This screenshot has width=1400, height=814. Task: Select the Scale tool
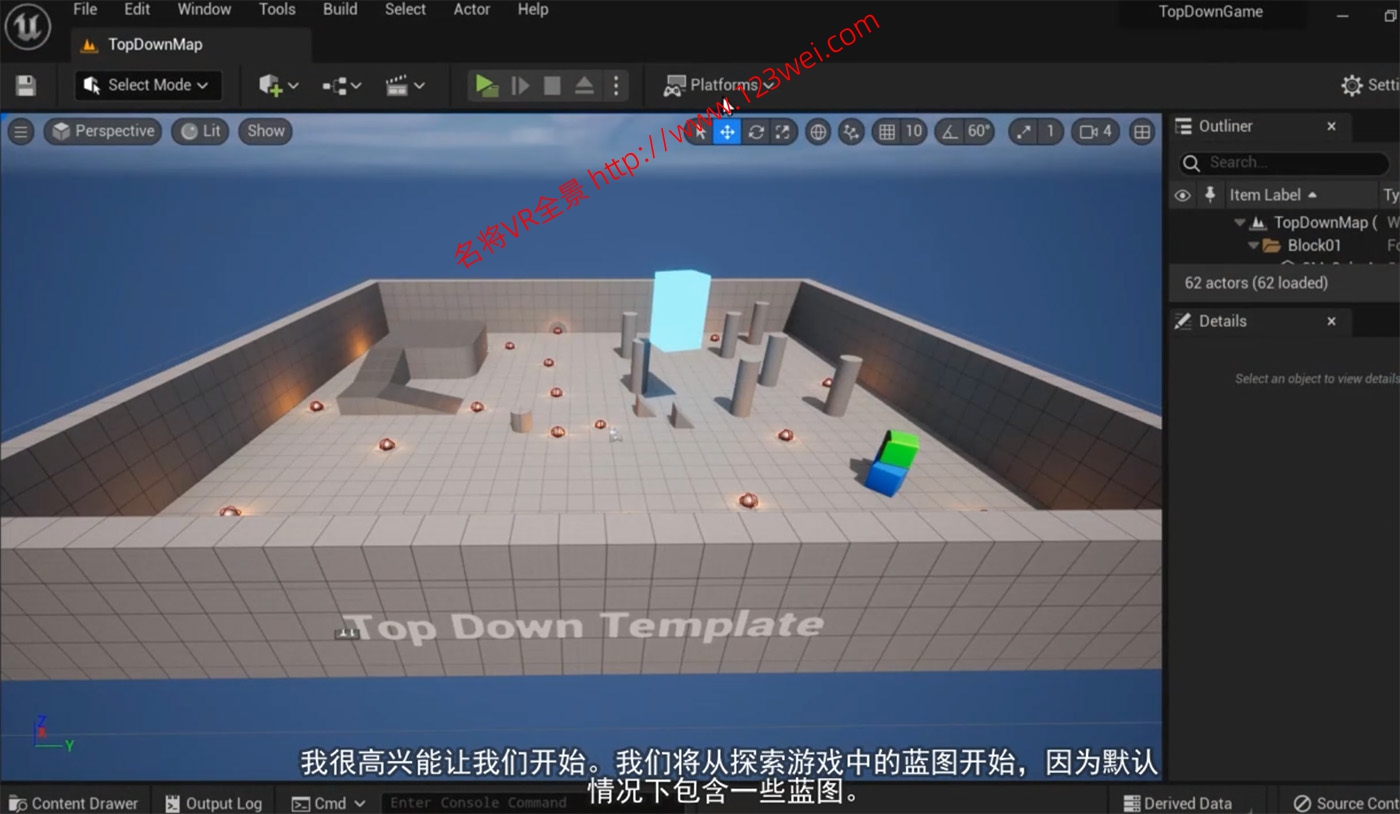point(783,131)
